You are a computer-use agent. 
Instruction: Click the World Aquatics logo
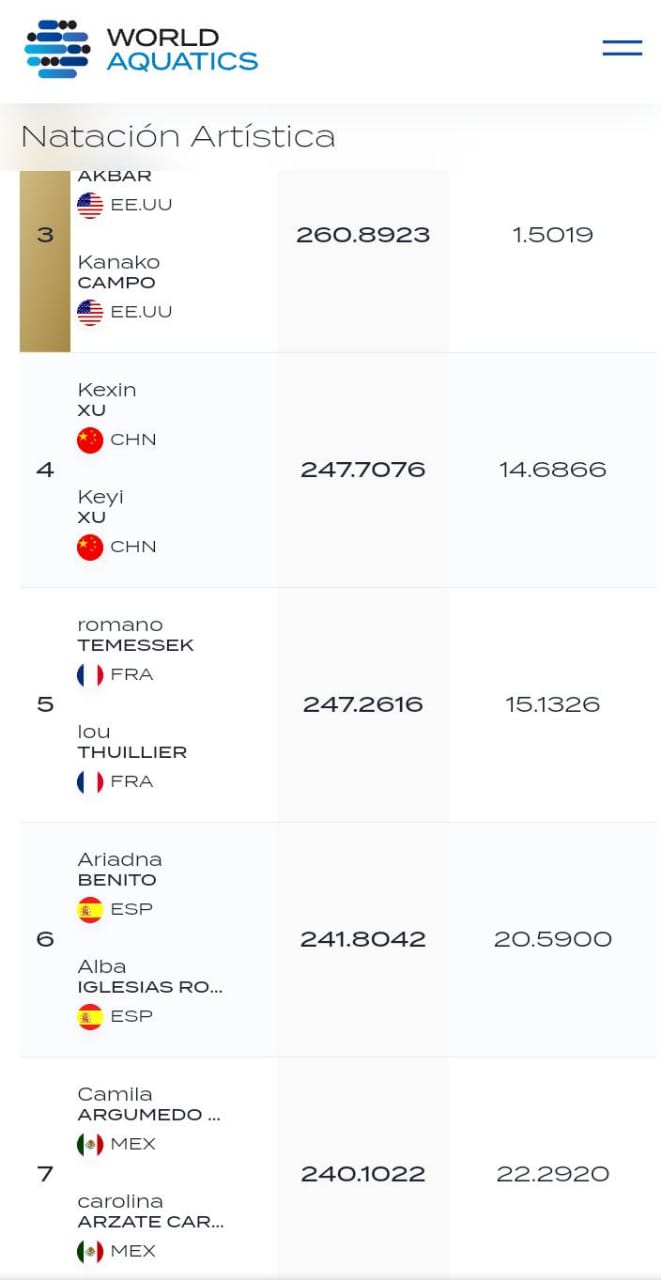[141, 49]
